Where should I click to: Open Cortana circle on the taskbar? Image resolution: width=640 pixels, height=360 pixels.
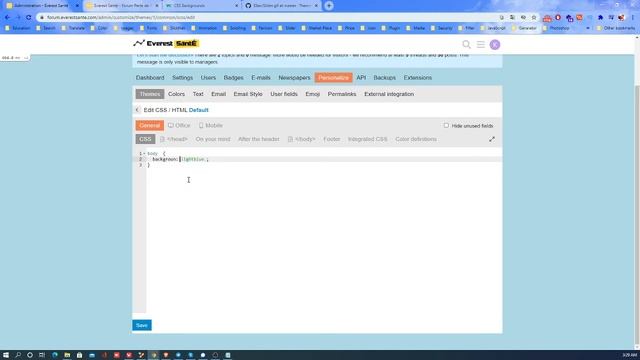(x=30, y=355)
